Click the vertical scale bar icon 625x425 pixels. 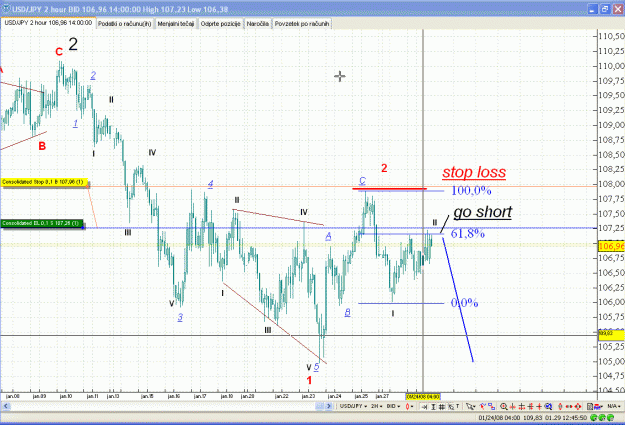pos(433,407)
